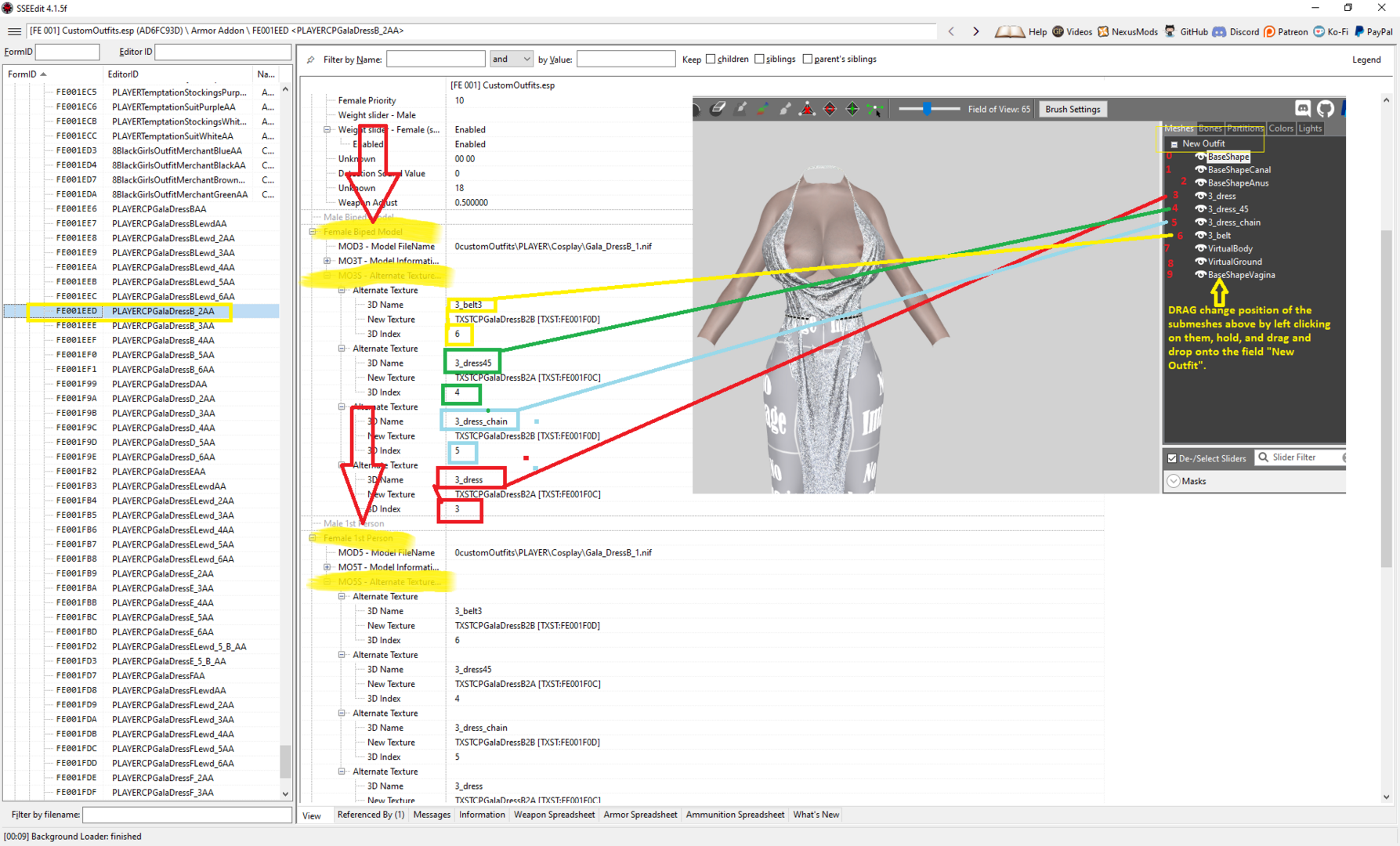Image resolution: width=1400 pixels, height=846 pixels.
Task: Open the Weapon Spreadsheet tab
Action: point(554,815)
